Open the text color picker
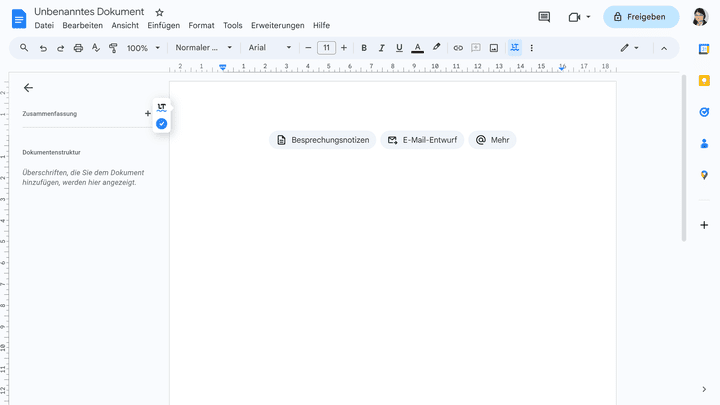 click(x=417, y=48)
